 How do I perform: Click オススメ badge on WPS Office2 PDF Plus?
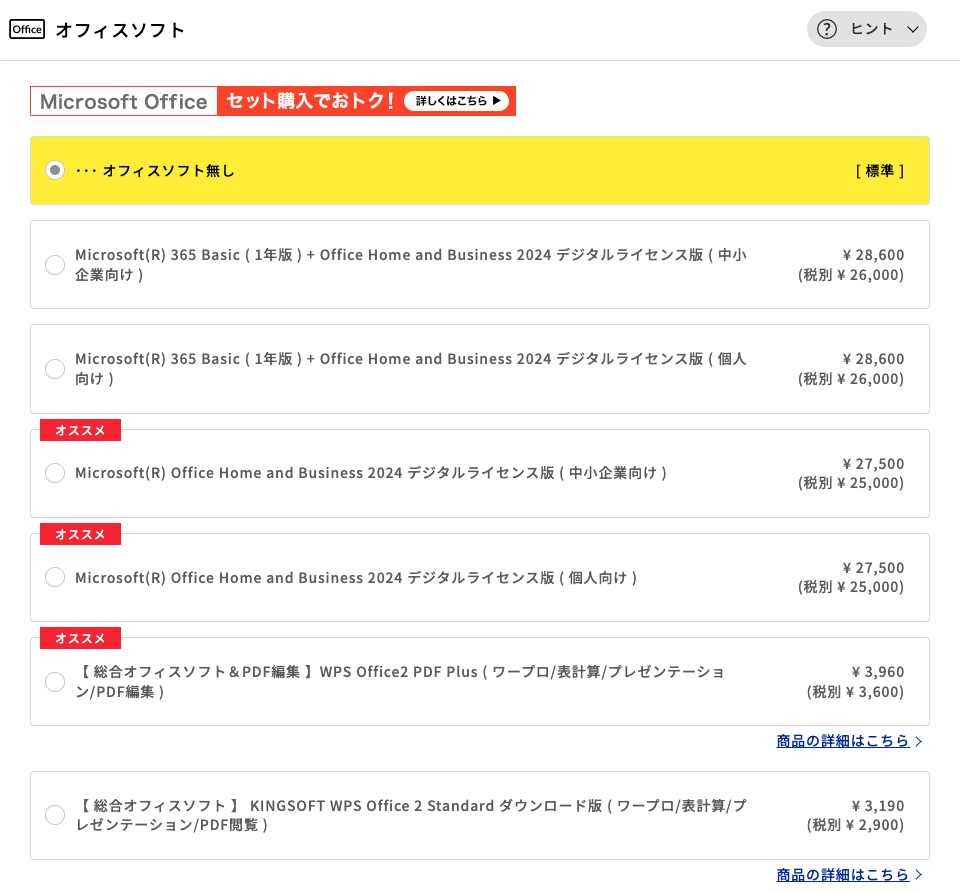pyautogui.click(x=80, y=638)
